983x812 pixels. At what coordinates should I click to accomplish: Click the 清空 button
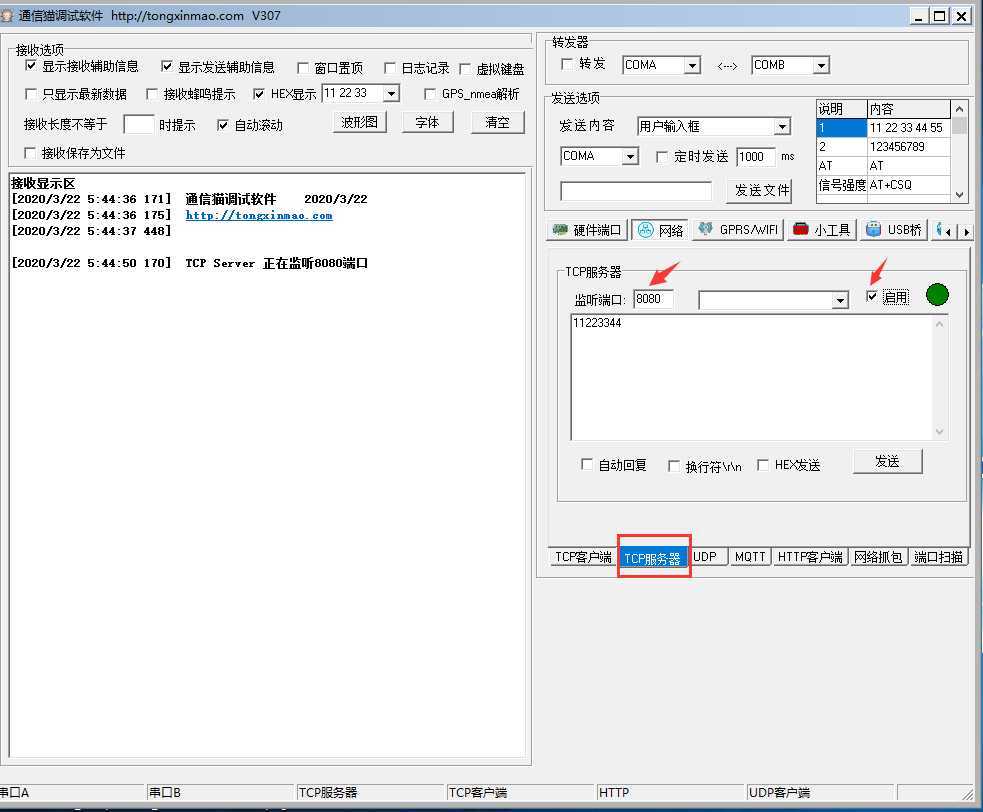pos(497,122)
